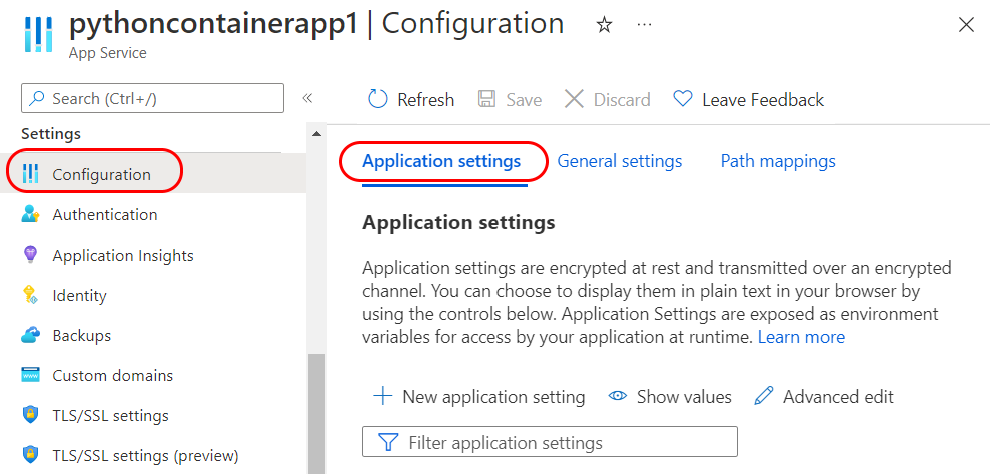Viewport: 990px width, 474px height.
Task: Click the sidebar scrollbar thumb
Action: coord(316,413)
